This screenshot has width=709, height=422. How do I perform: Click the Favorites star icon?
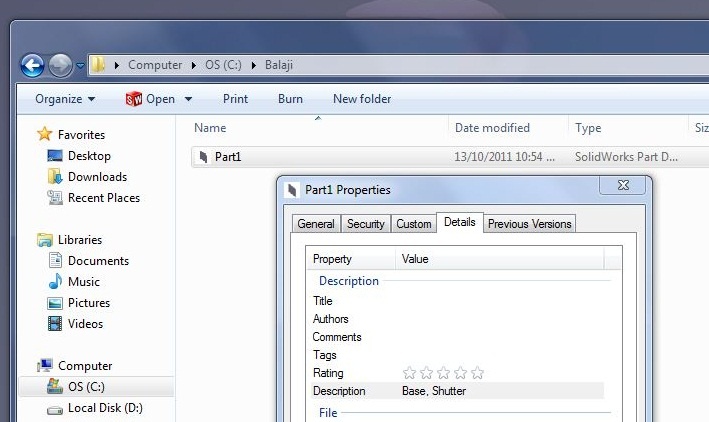tap(45, 134)
